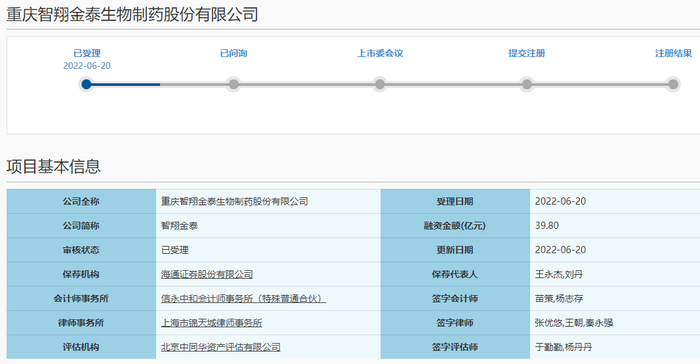Select the 已受理 stage label

click(x=87, y=53)
